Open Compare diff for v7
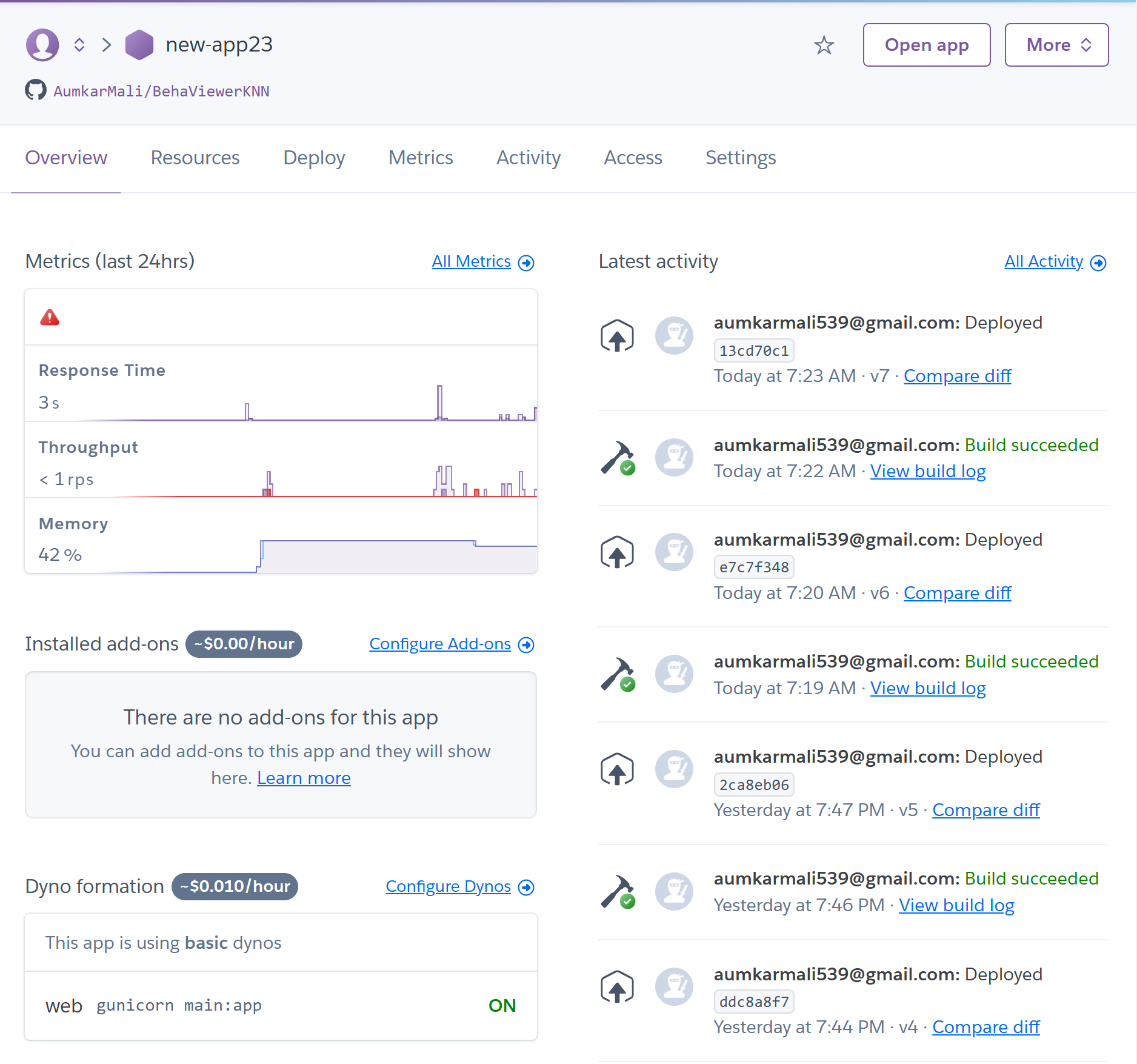1137x1064 pixels. [x=957, y=376]
